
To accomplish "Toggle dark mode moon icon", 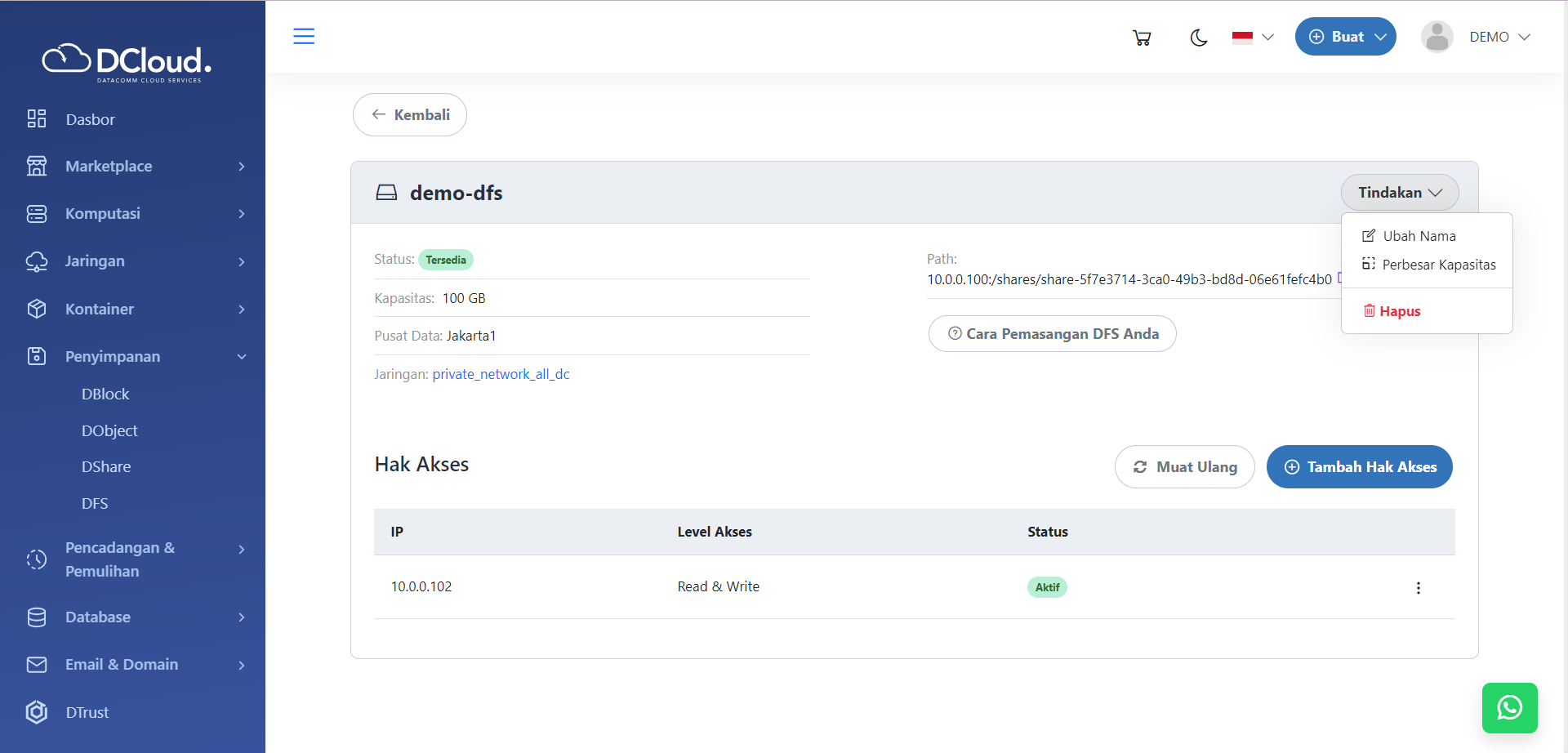I will pyautogui.click(x=1198, y=38).
